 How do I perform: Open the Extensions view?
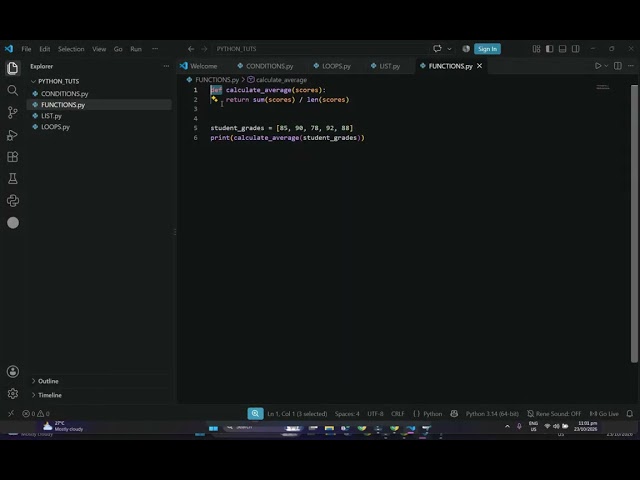click(13, 157)
